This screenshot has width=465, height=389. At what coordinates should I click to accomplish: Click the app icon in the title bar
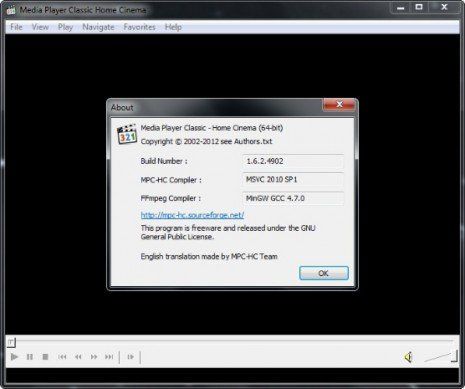[x=11, y=10]
